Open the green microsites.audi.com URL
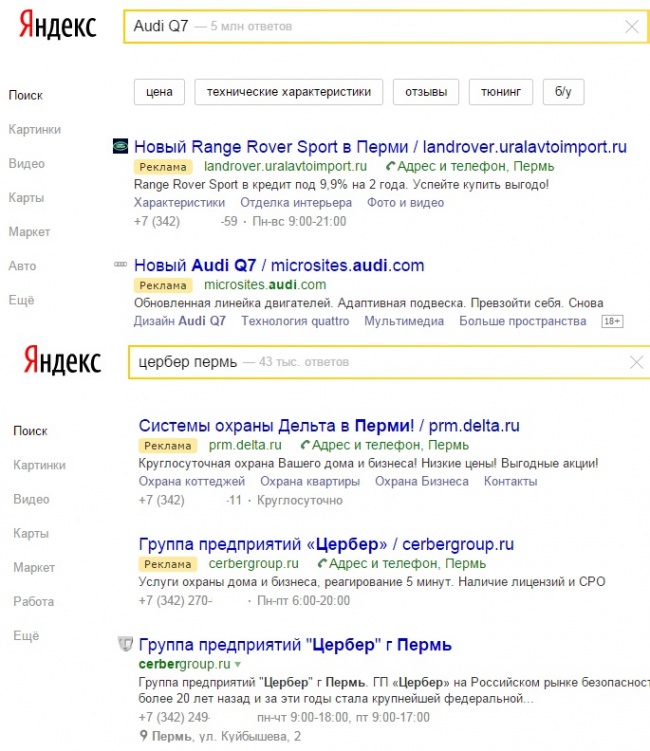Viewport: 650px width, 751px height. (x=265, y=284)
